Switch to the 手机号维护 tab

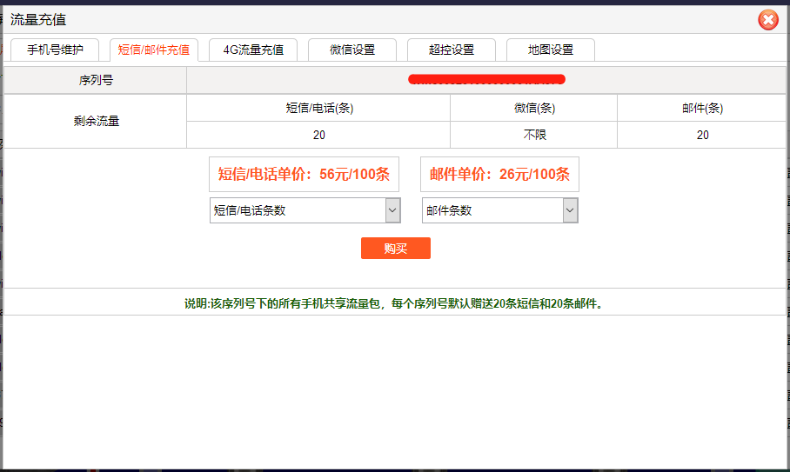click(55, 50)
